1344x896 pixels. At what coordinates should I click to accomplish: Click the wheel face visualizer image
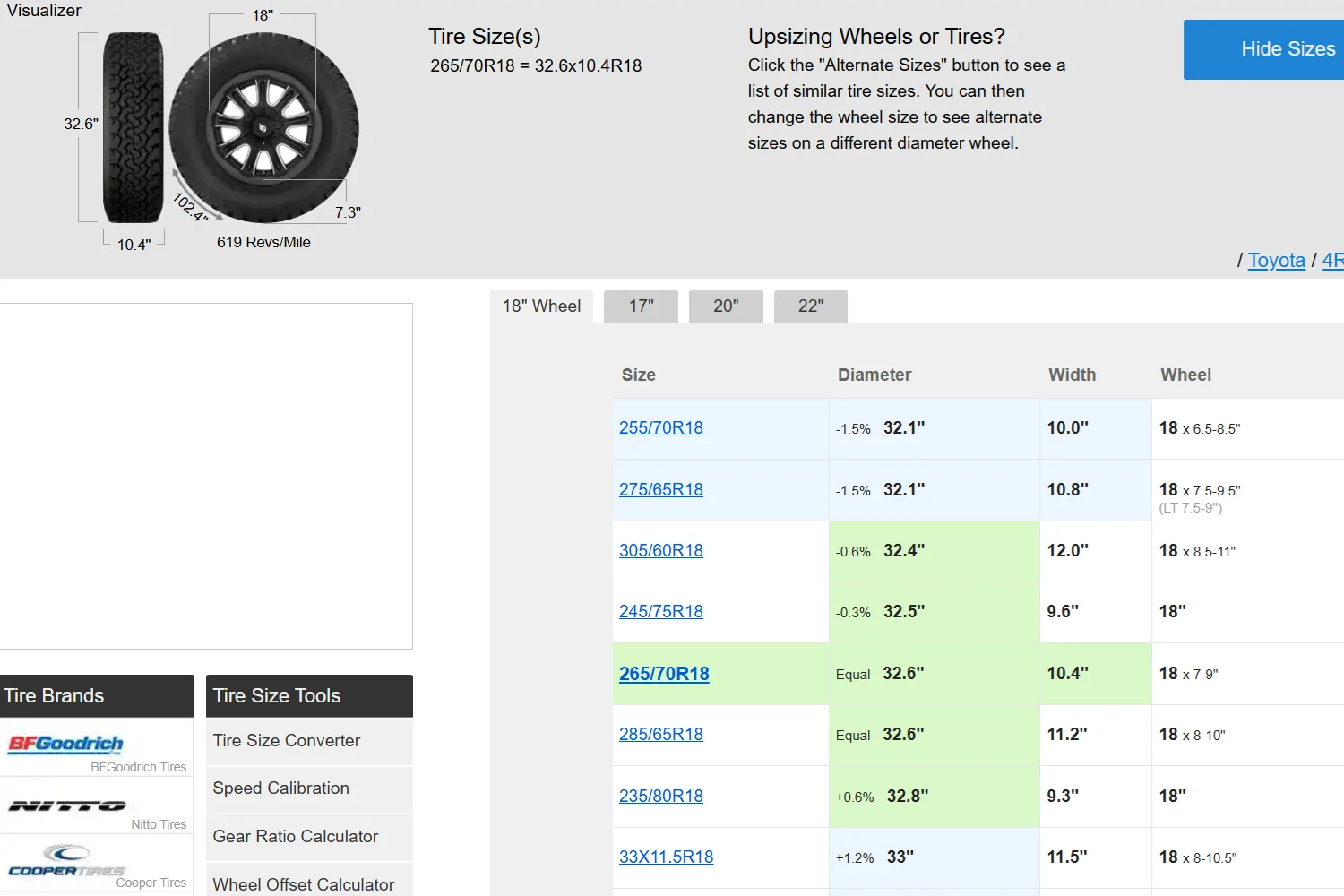coord(263,128)
